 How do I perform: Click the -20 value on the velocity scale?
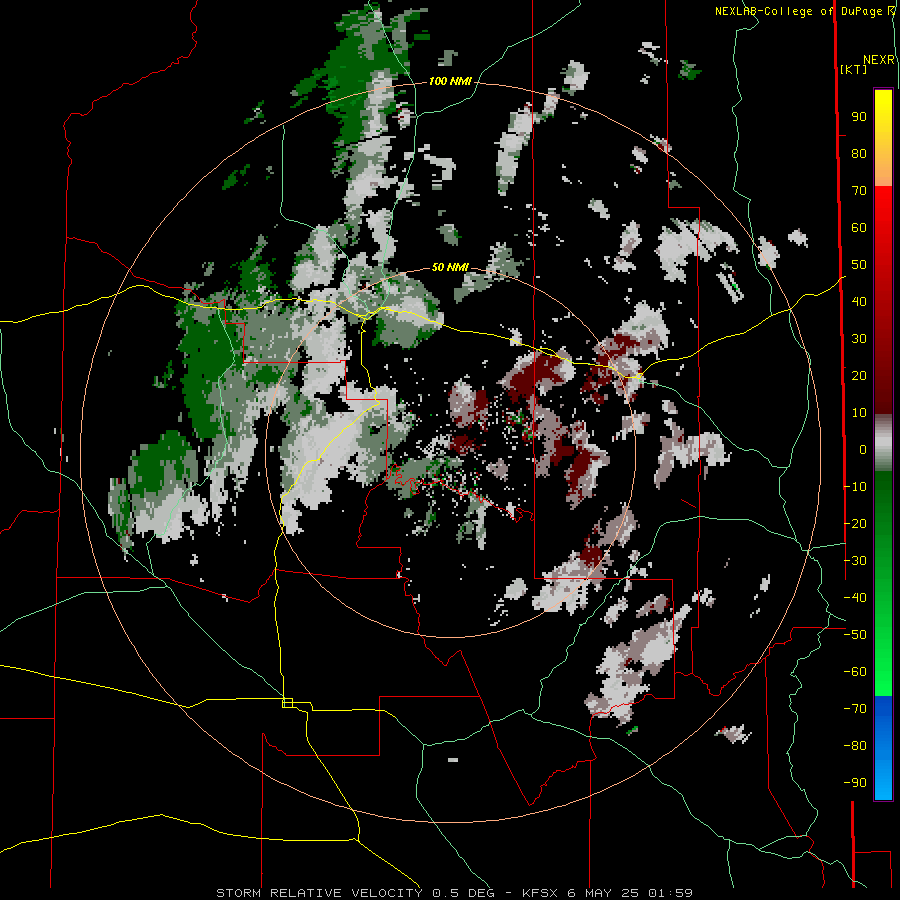[x=855, y=523]
